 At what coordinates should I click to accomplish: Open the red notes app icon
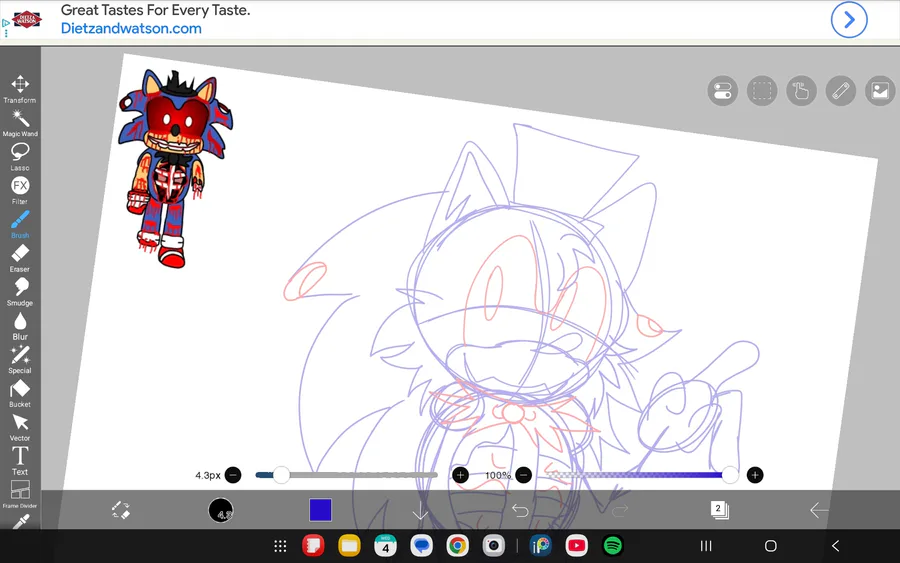point(313,546)
